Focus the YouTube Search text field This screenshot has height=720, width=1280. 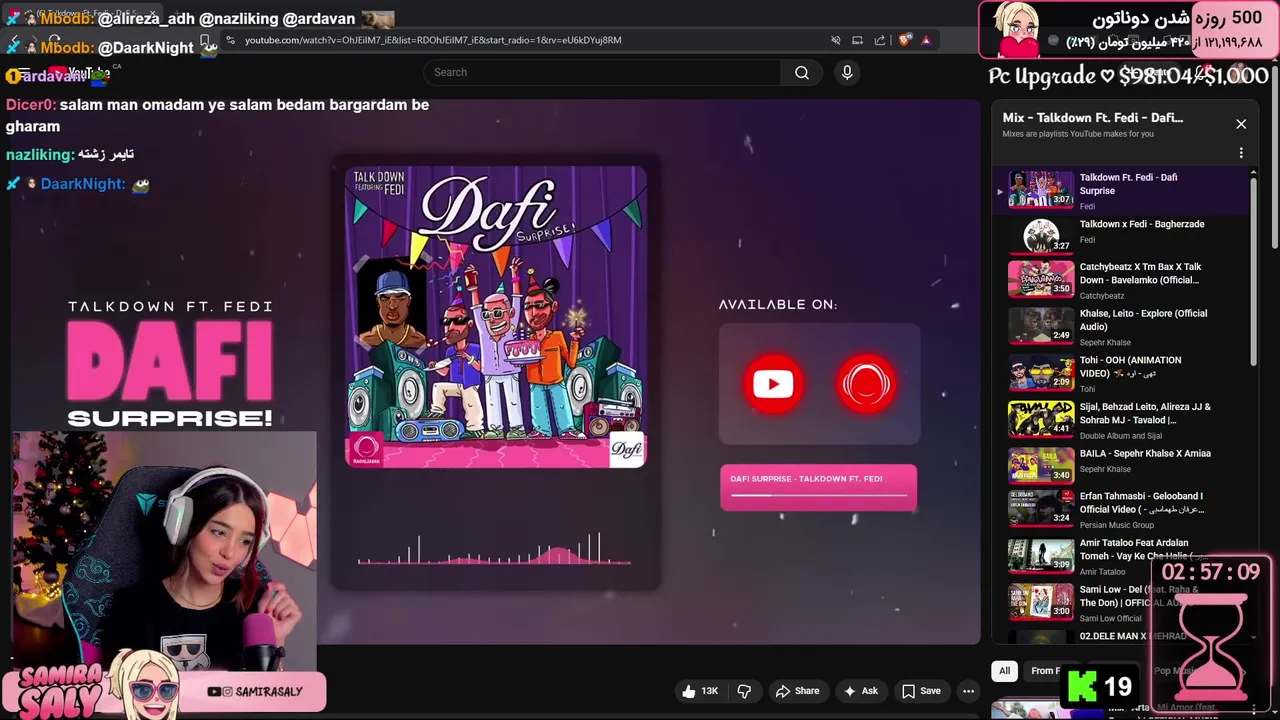point(602,72)
